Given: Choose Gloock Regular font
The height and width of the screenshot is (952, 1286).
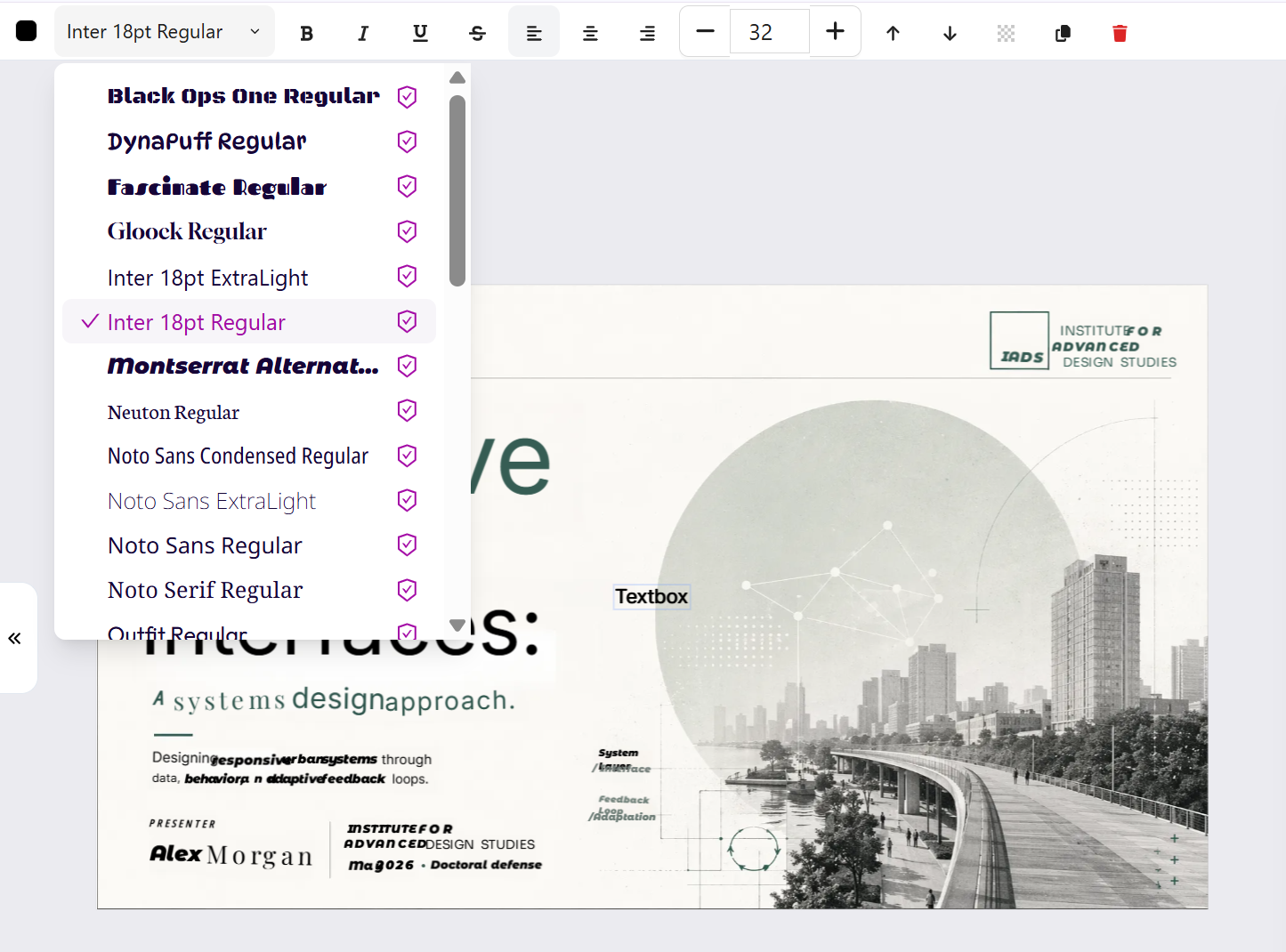Looking at the screenshot, I should (249, 231).
